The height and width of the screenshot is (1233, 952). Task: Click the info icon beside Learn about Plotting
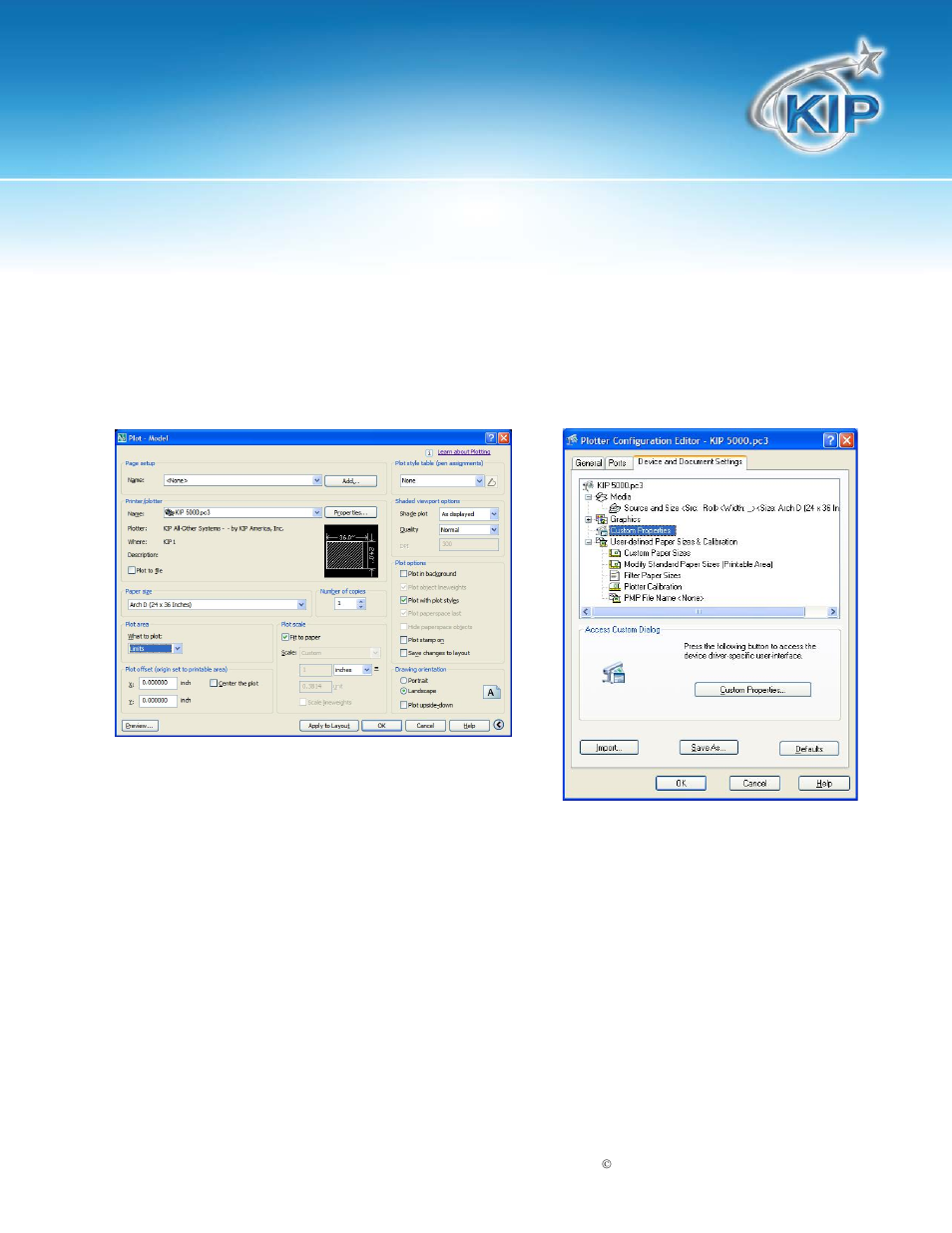tap(429, 452)
